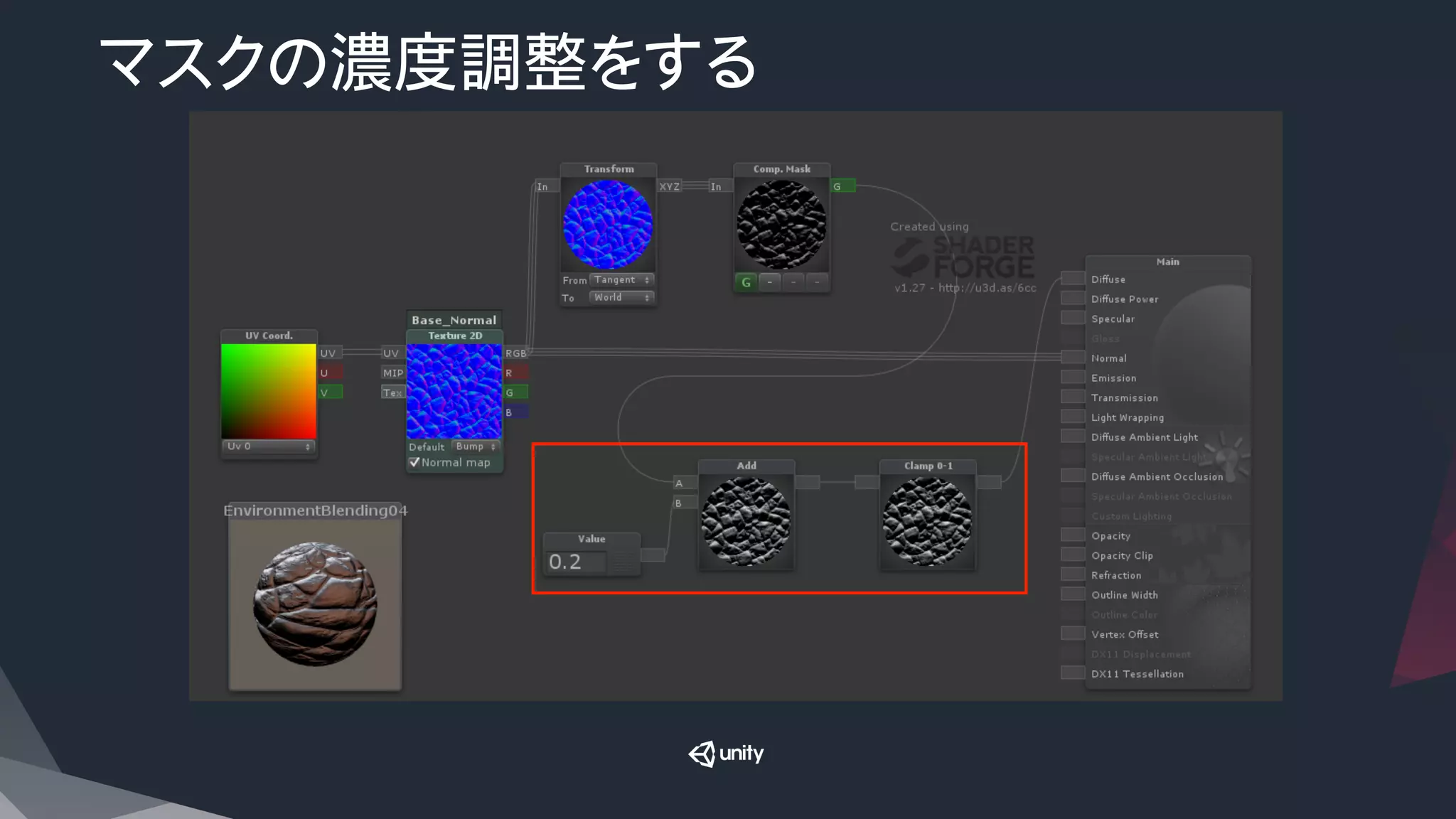Viewport: 1456px width, 819px height.
Task: Click the Add node output port
Action: 808,482
